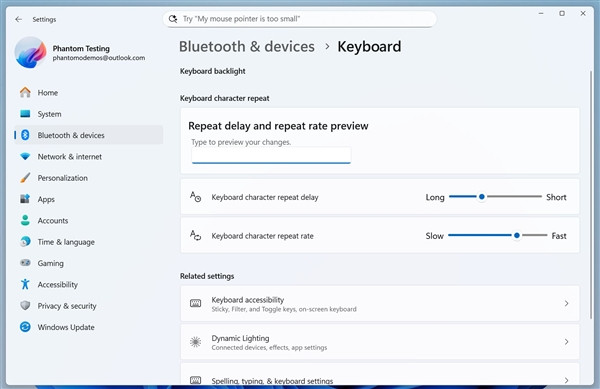Screen dimensions: 600x389
Task: Open Dynamic Lighting related setting
Action: (380, 342)
